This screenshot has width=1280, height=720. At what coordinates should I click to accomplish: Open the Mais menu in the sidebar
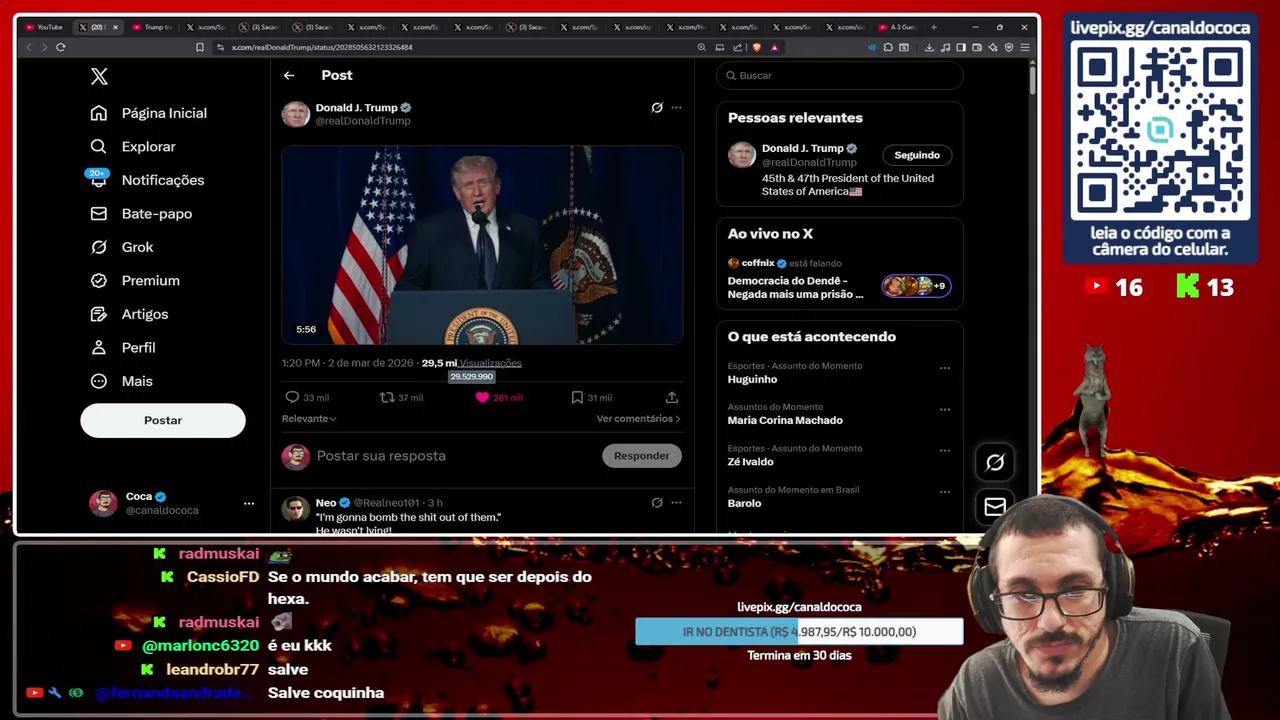pyautogui.click(x=121, y=381)
